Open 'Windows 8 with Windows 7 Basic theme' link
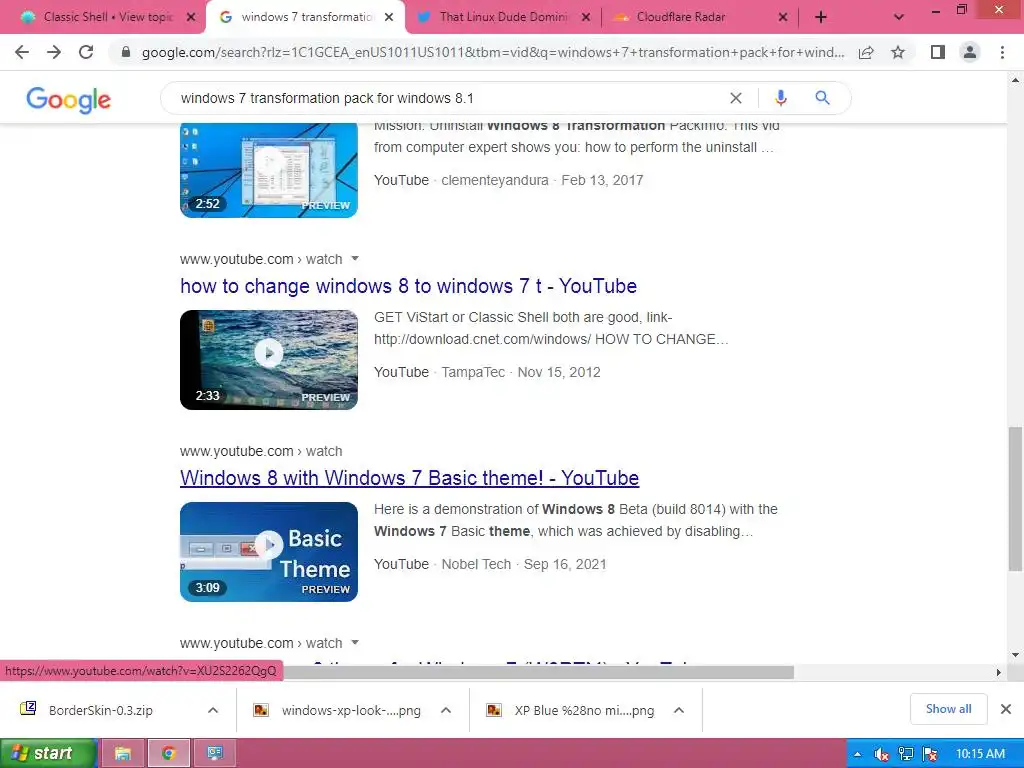 409,478
